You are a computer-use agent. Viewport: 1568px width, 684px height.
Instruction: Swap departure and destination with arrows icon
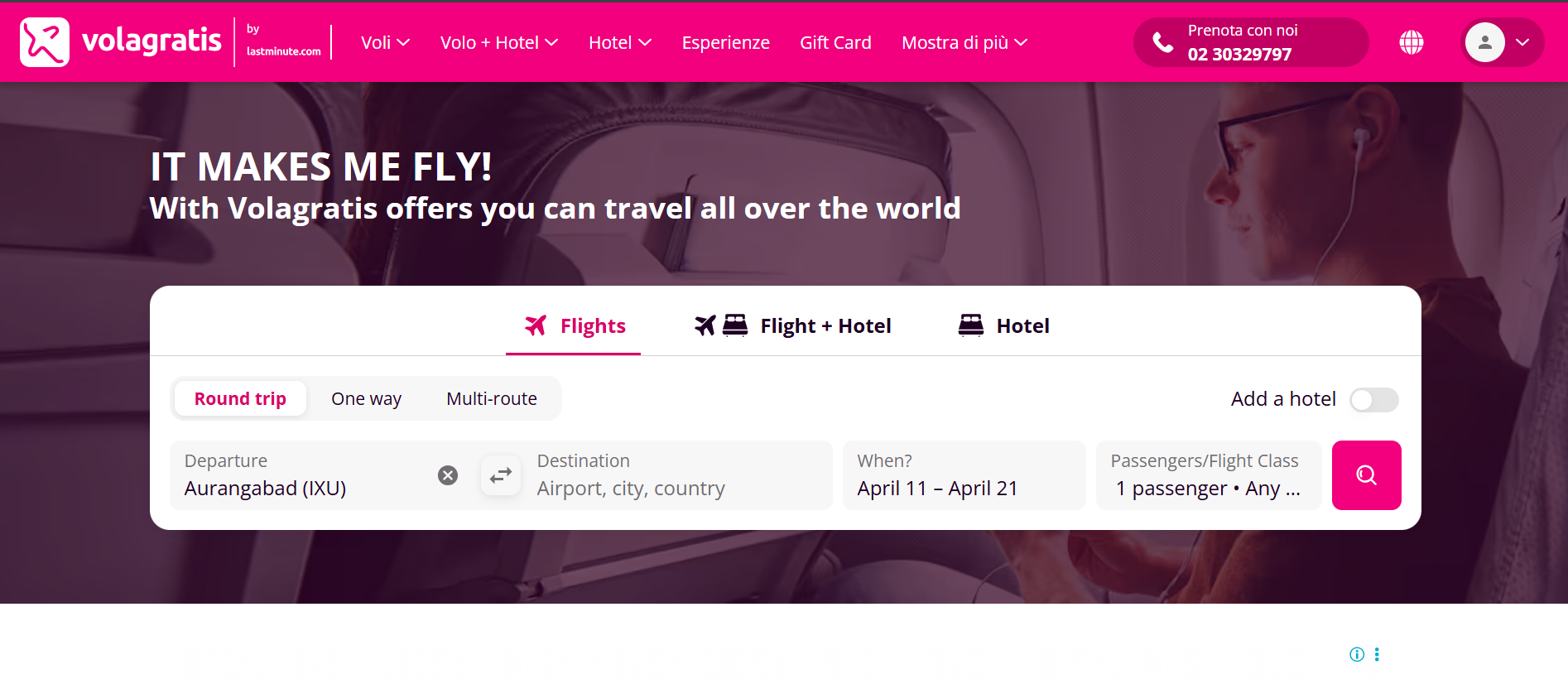click(x=501, y=475)
